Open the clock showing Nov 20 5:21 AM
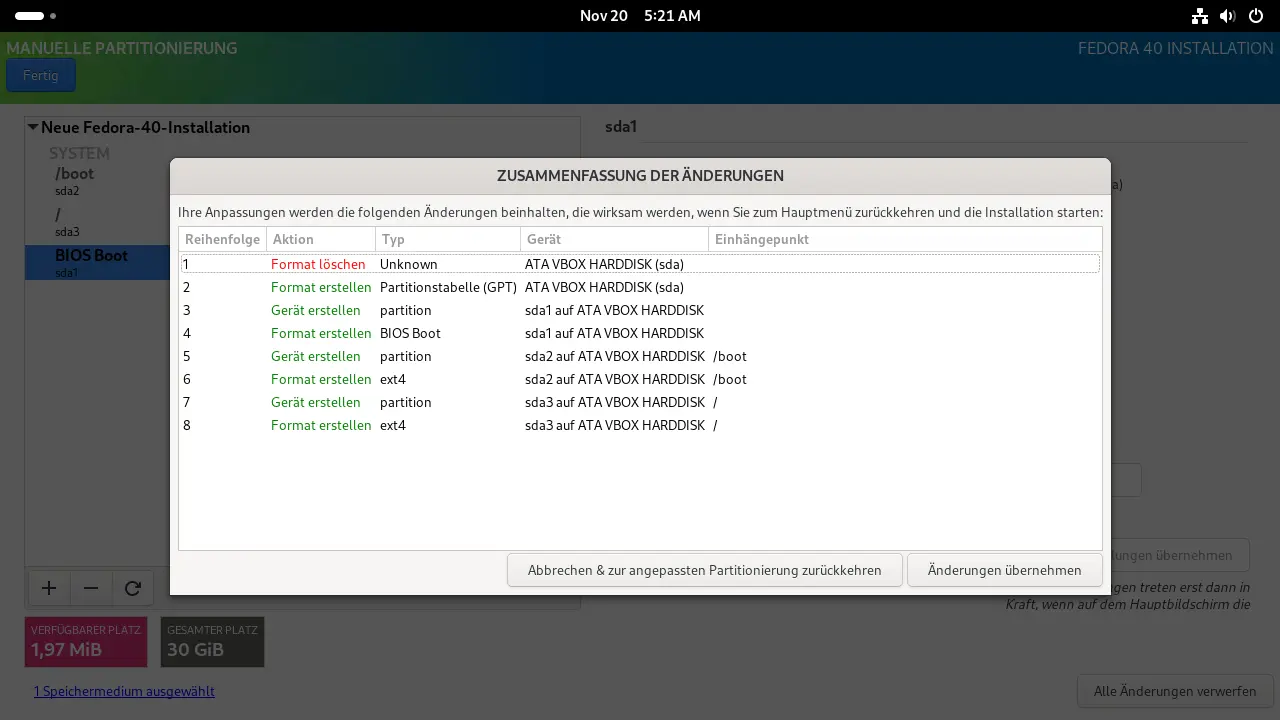 [640, 16]
